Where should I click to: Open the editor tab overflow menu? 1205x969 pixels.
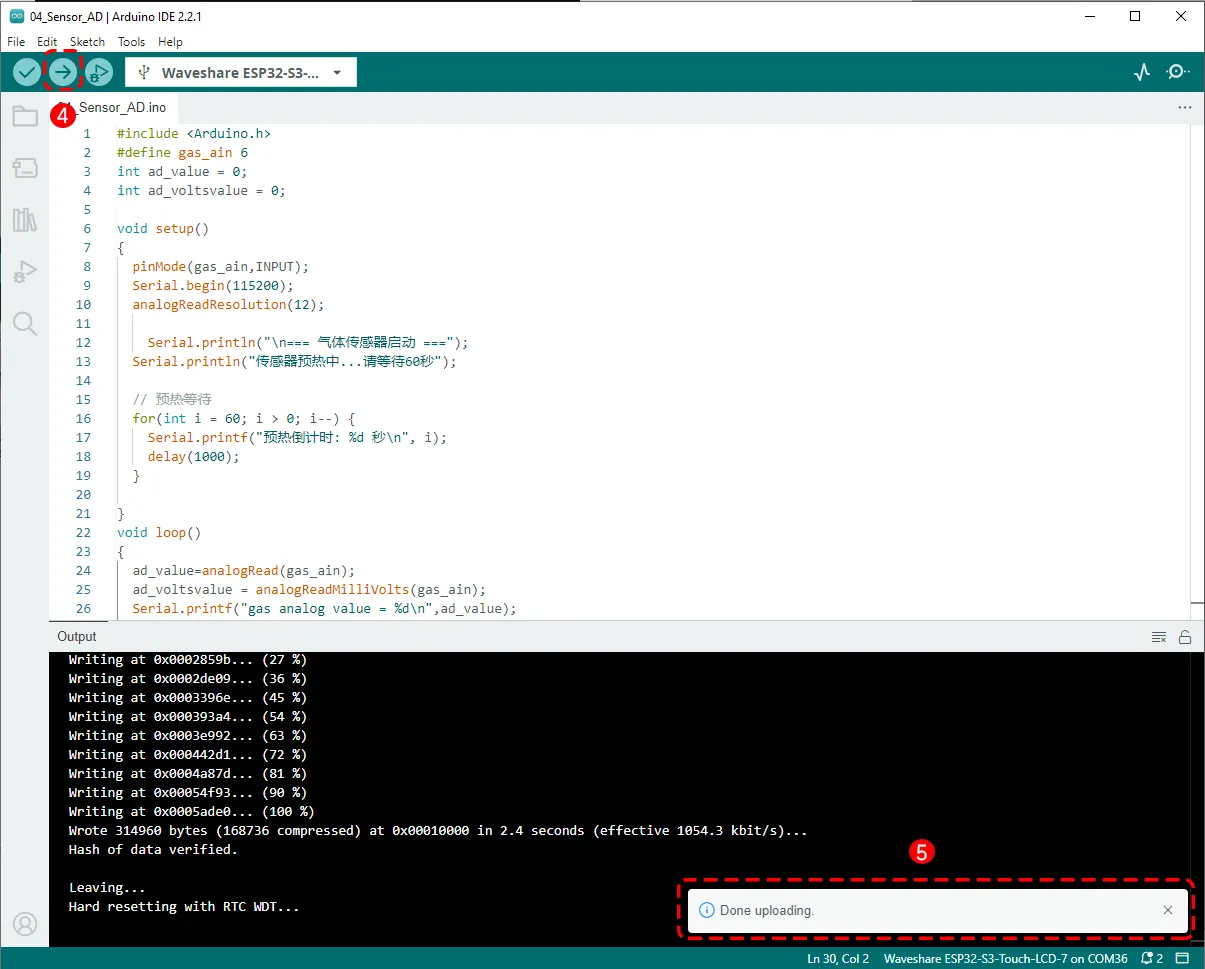click(x=1185, y=107)
